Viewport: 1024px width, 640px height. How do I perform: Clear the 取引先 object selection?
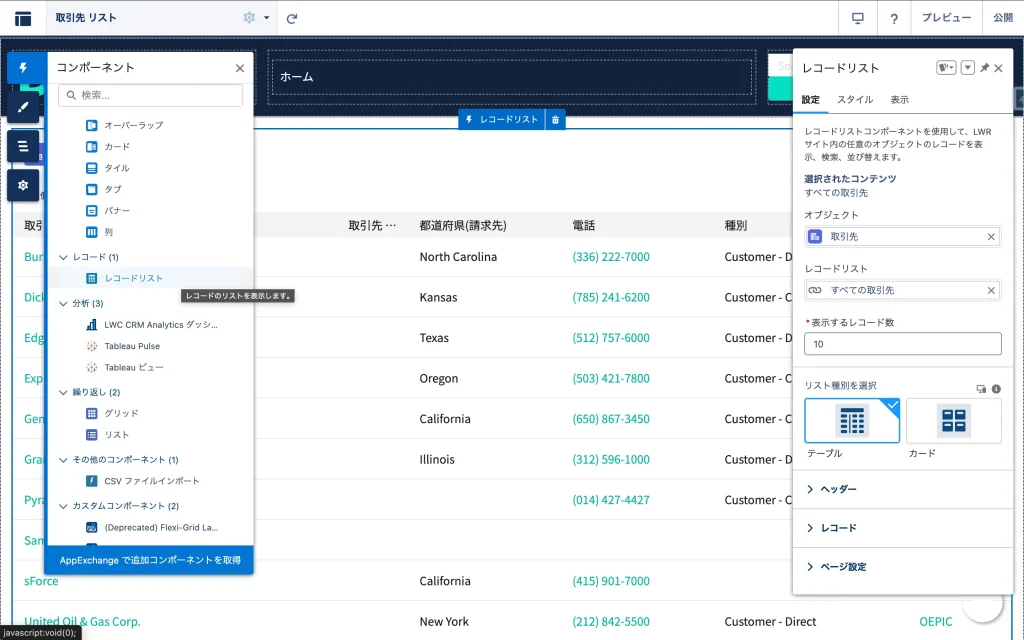point(991,237)
